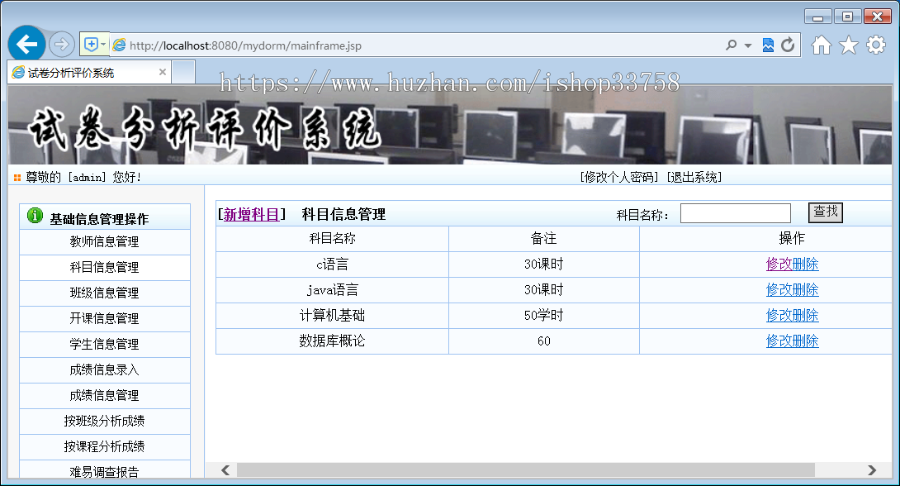The height and width of the screenshot is (486, 900).
Task: Click the compatibility view icon
Action: tap(768, 45)
